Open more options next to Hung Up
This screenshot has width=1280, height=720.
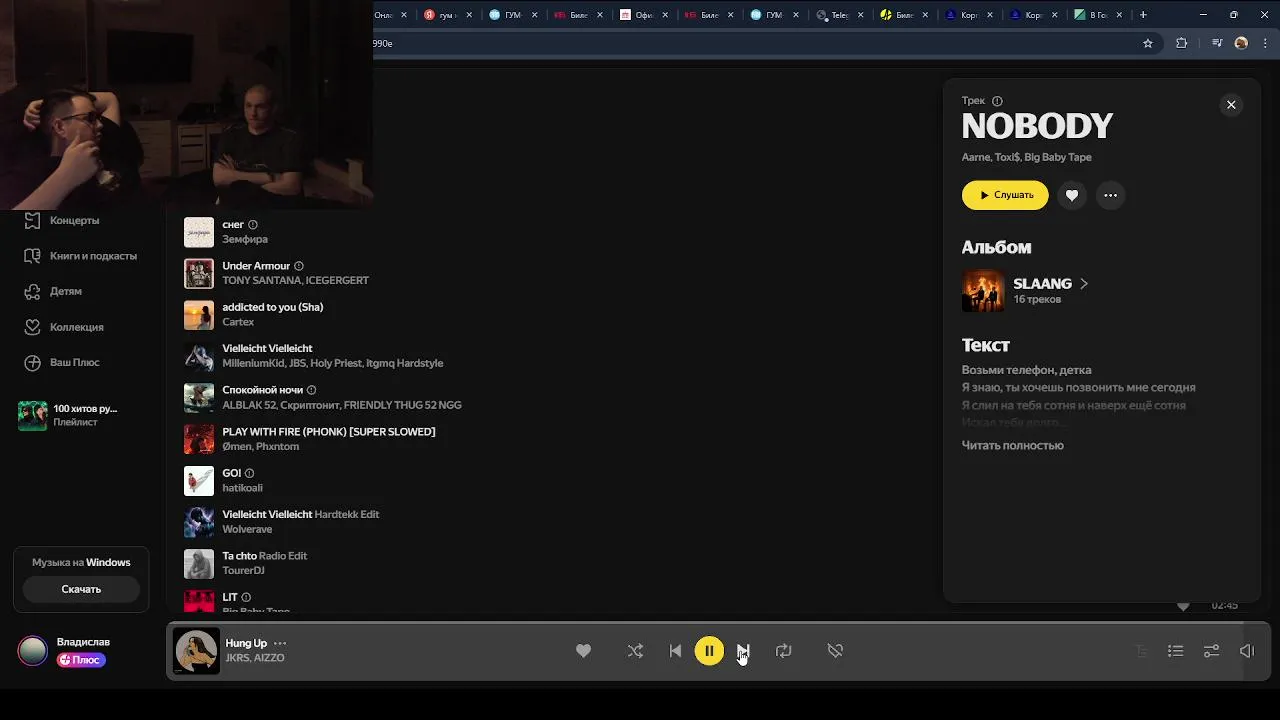click(x=280, y=643)
